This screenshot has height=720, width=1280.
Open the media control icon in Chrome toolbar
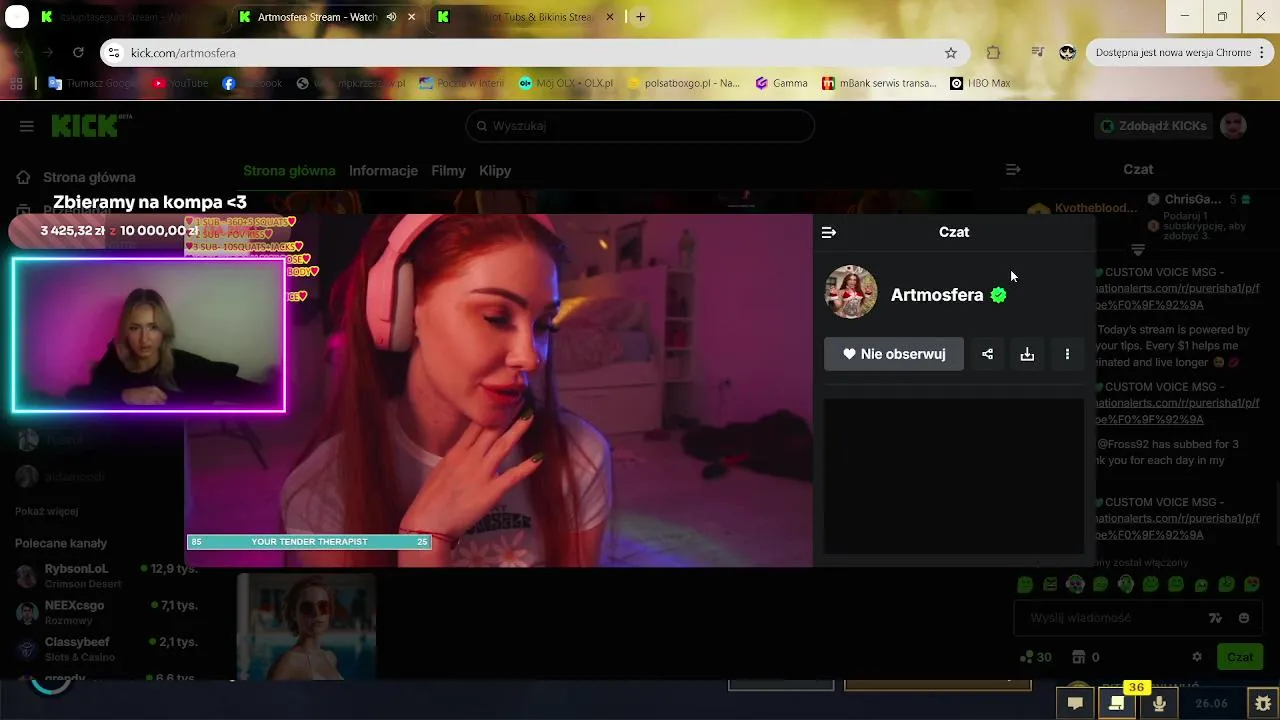point(1037,53)
